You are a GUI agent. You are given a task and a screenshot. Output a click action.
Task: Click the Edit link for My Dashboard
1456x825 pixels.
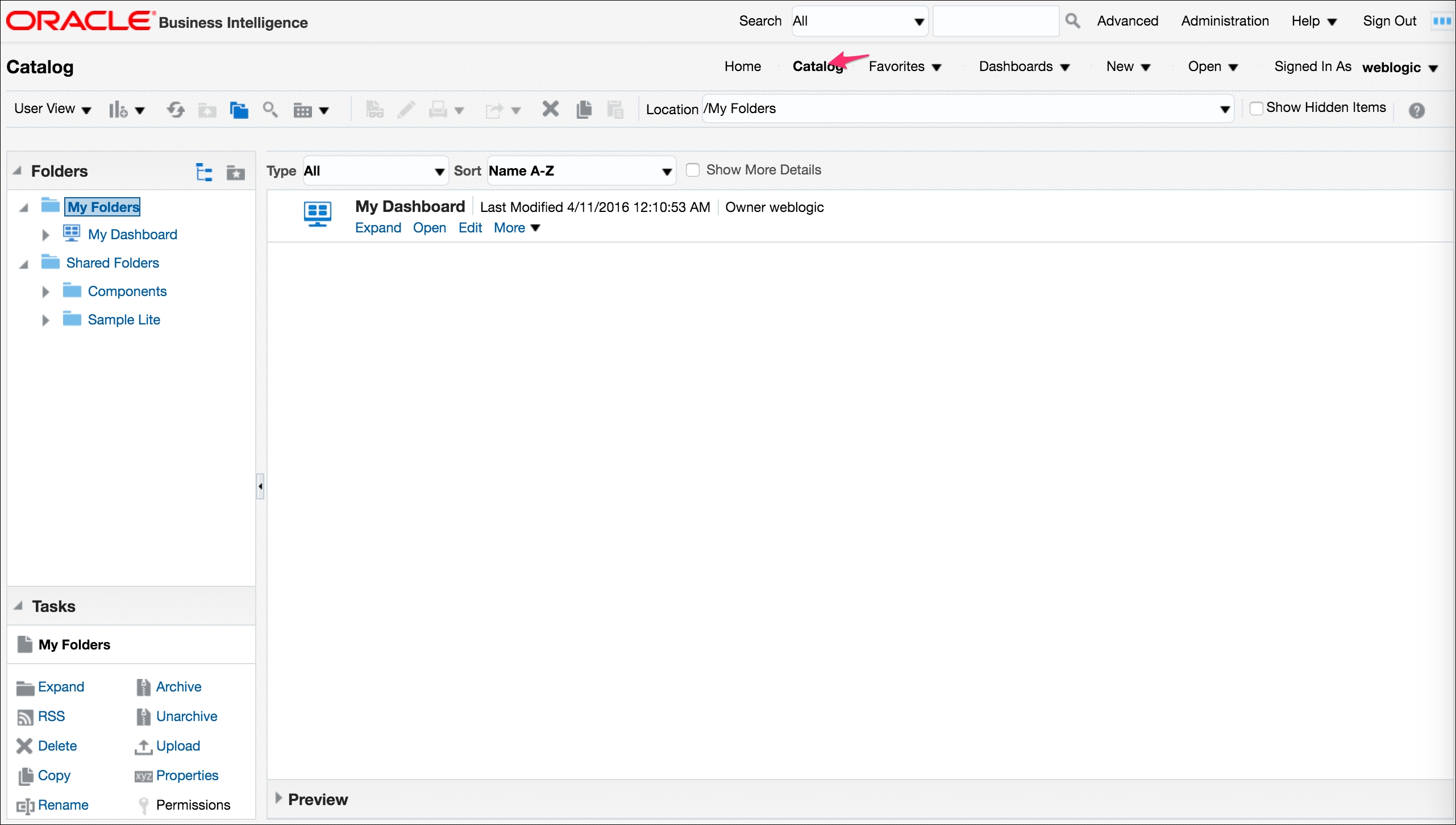point(470,228)
